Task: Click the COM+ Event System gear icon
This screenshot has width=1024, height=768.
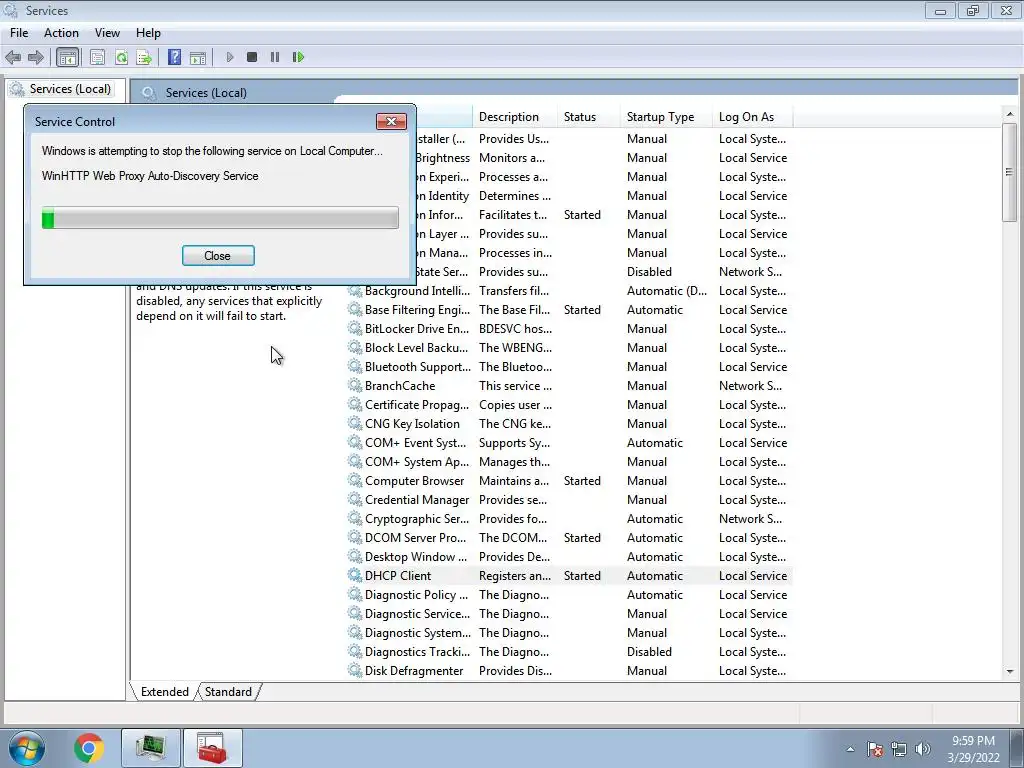Action: [355, 442]
